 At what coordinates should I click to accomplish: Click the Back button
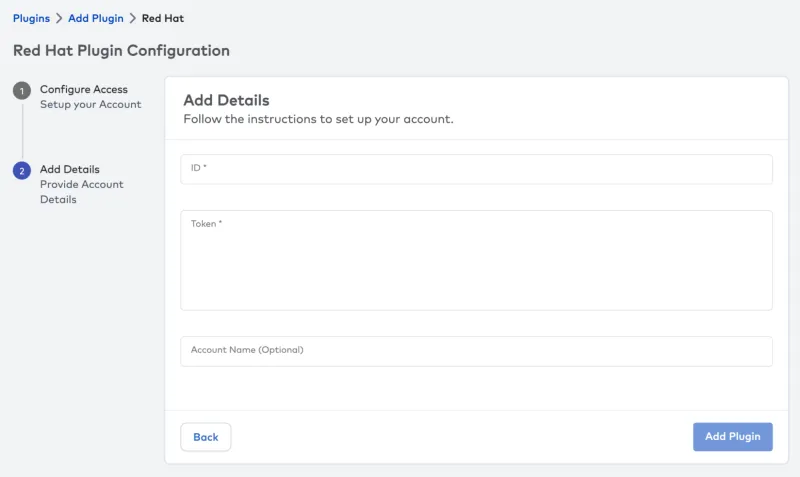[206, 437]
